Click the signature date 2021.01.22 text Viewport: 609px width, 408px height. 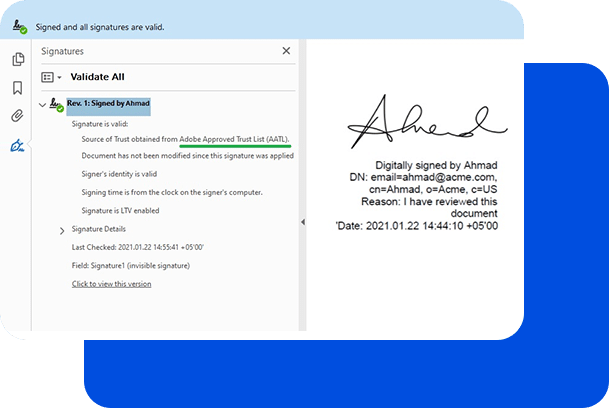point(417,226)
